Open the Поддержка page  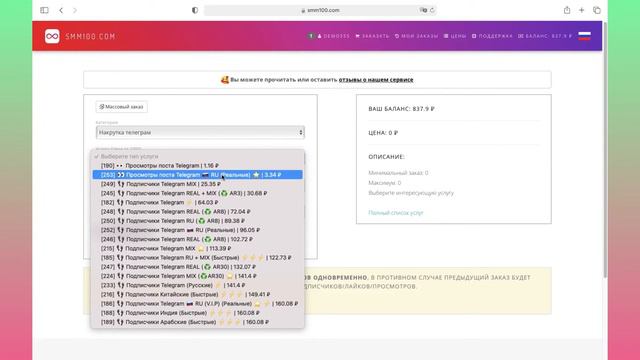tap(492, 36)
